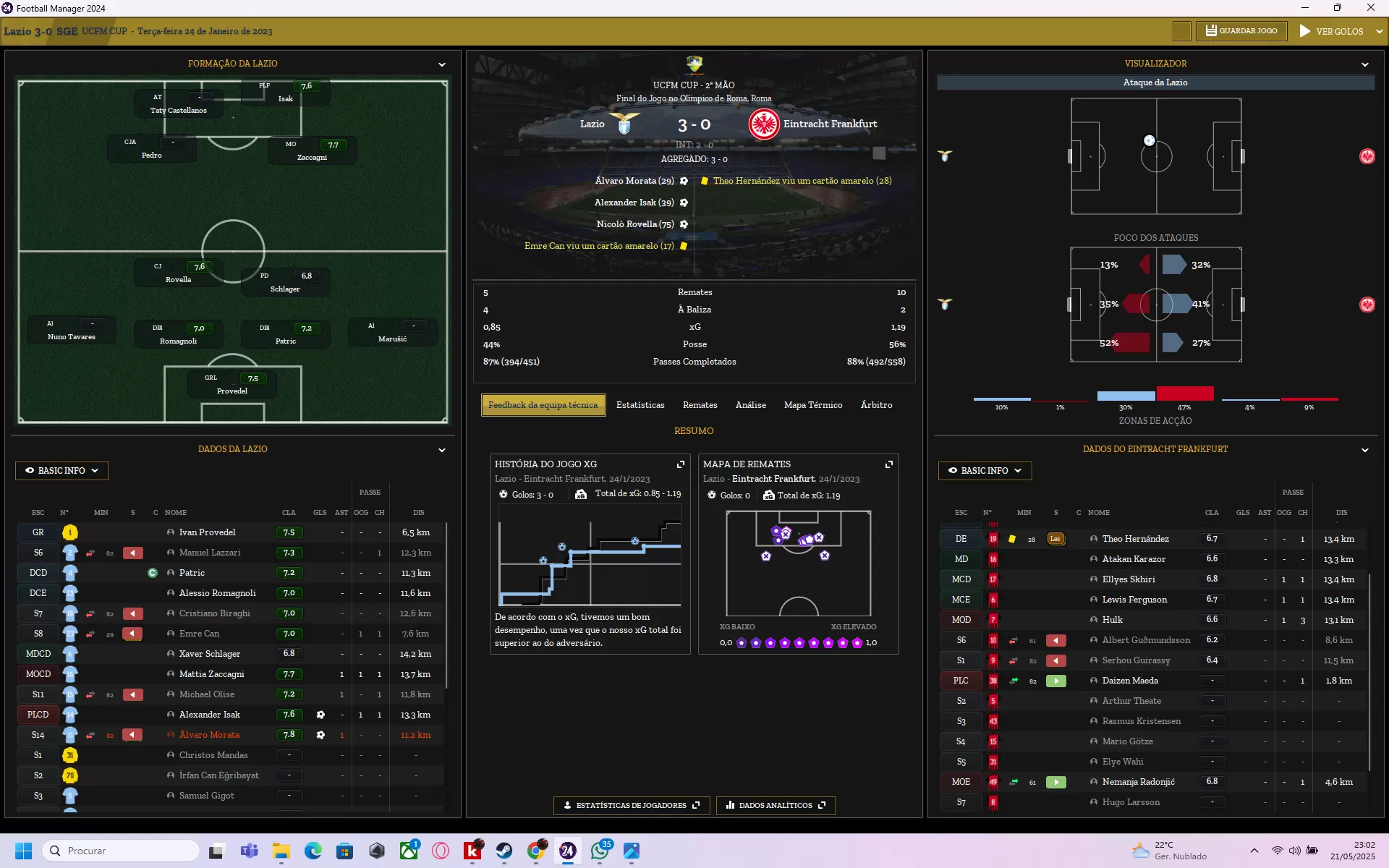The width and height of the screenshot is (1389, 868).
Task: Open Estatísticas de Jogadores button
Action: [x=632, y=805]
